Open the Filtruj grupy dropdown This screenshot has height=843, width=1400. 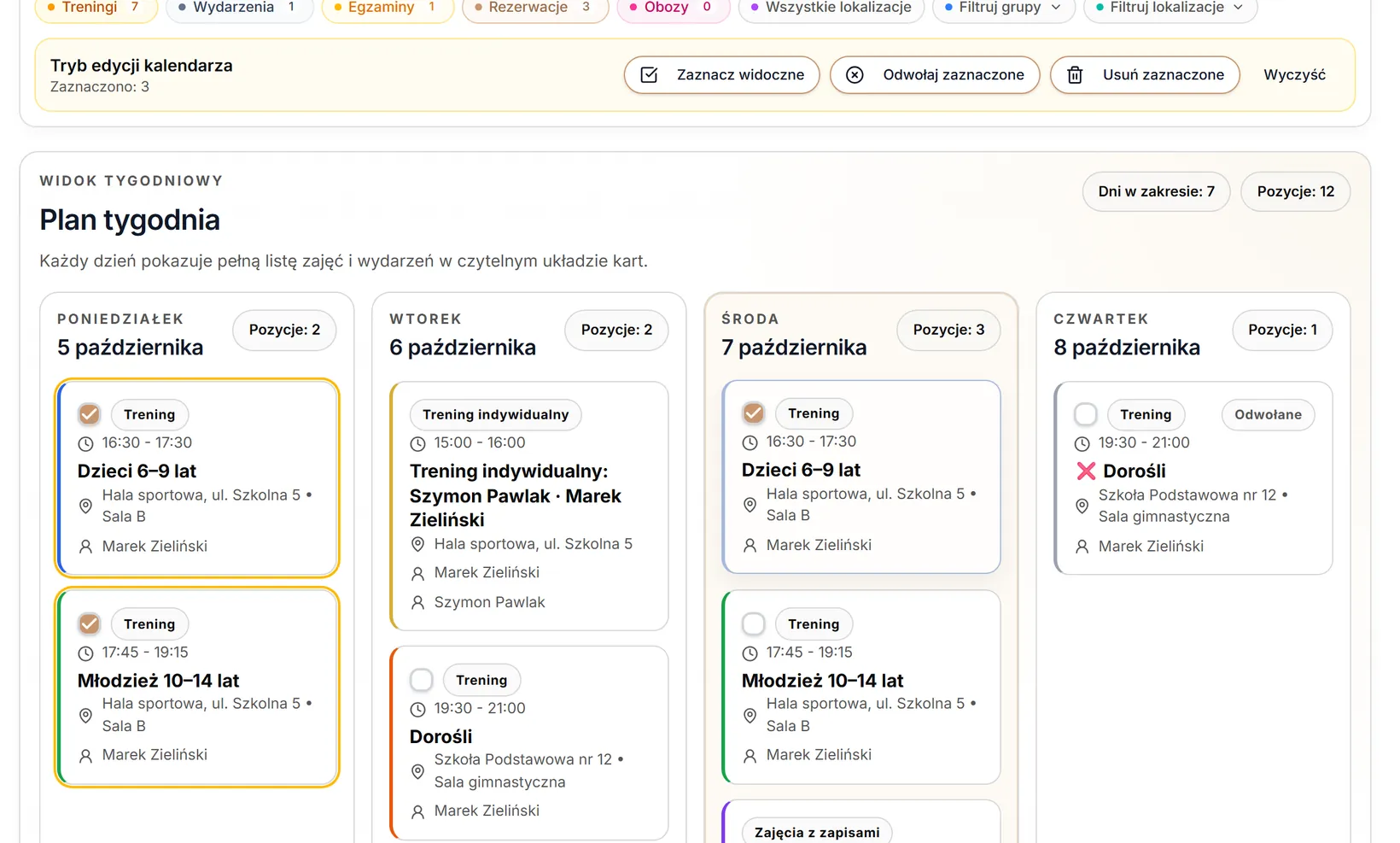pyautogui.click(x=1002, y=8)
